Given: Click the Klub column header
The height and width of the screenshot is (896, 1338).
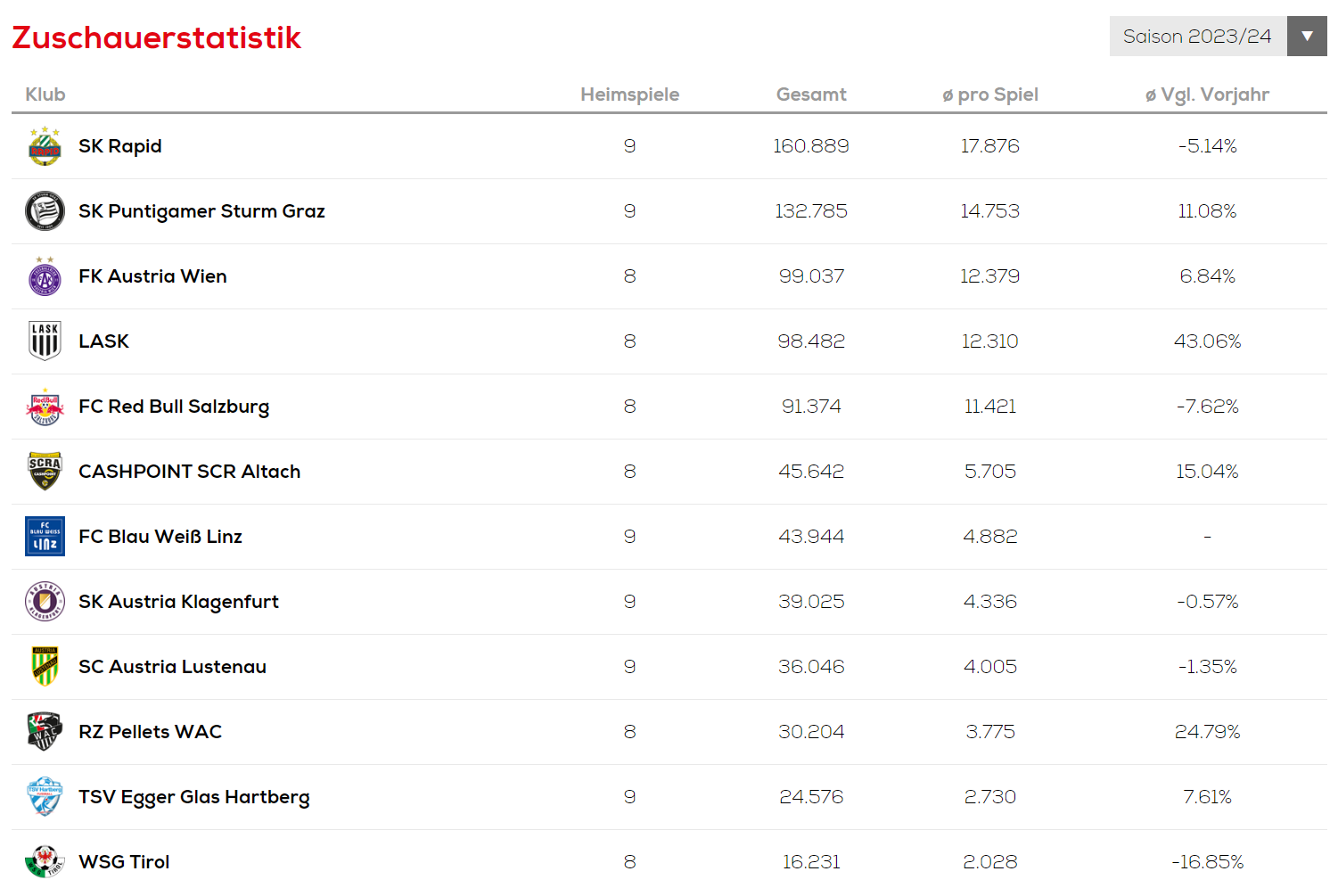Looking at the screenshot, I should (x=45, y=95).
